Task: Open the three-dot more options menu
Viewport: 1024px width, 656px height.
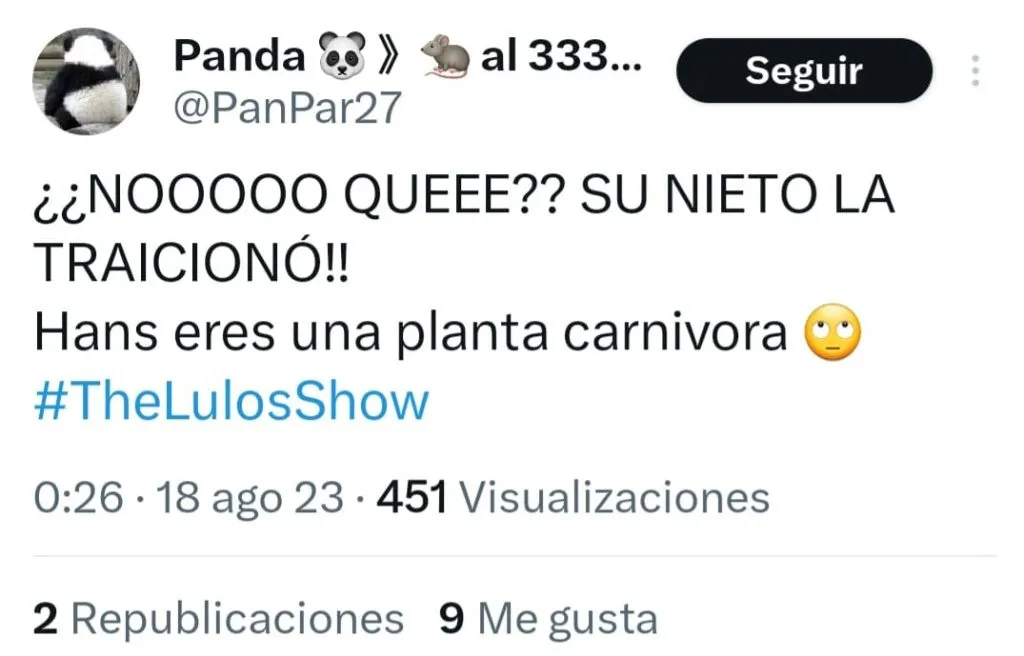Action: click(975, 71)
